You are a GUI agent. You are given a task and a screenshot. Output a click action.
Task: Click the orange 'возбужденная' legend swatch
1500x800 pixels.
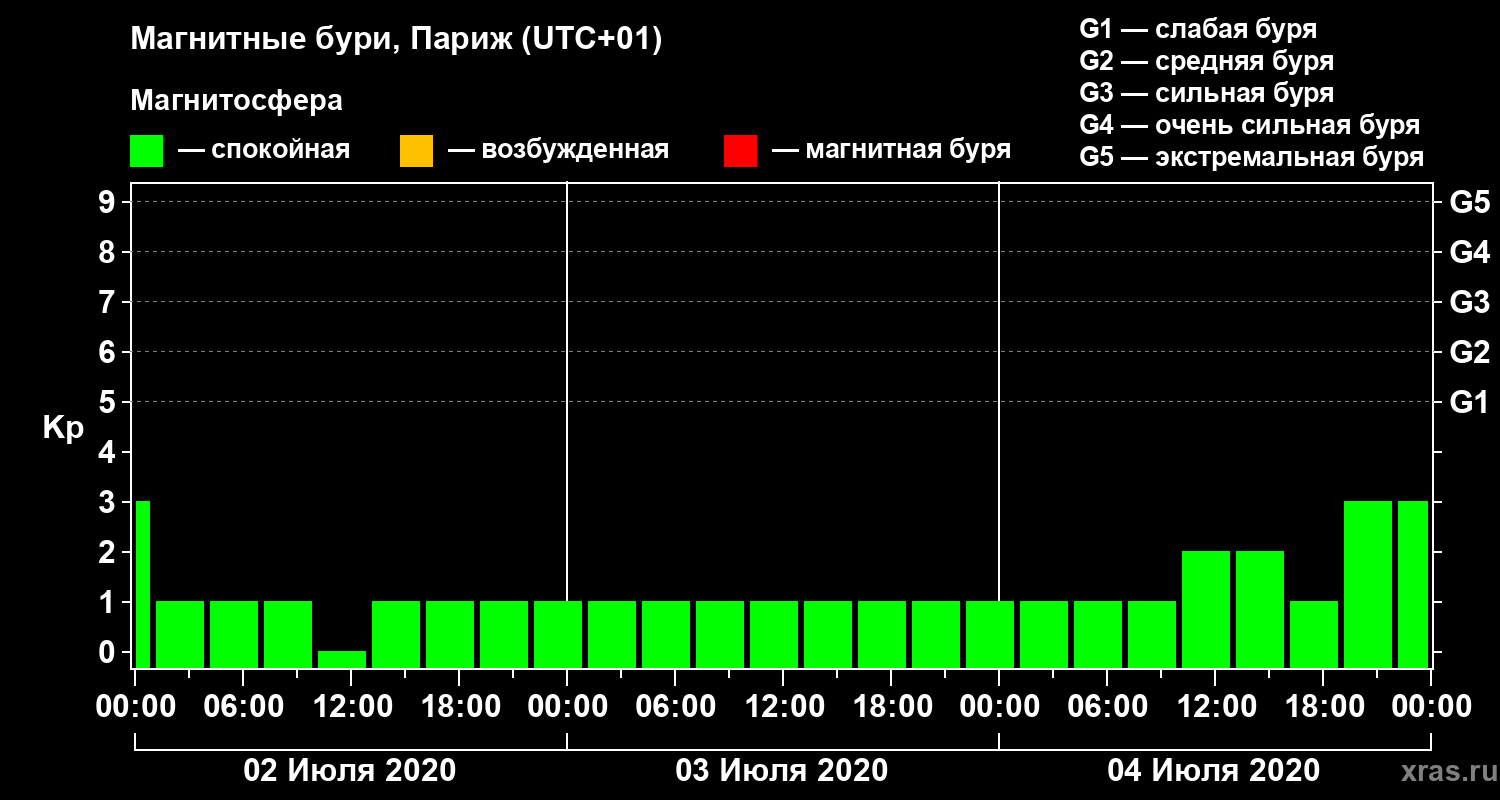[x=416, y=151]
